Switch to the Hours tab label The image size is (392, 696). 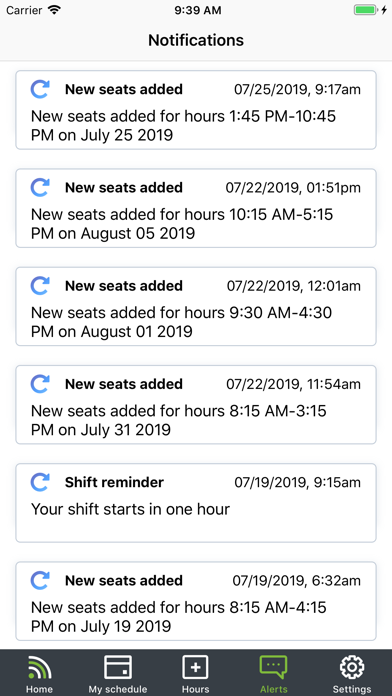point(195,689)
